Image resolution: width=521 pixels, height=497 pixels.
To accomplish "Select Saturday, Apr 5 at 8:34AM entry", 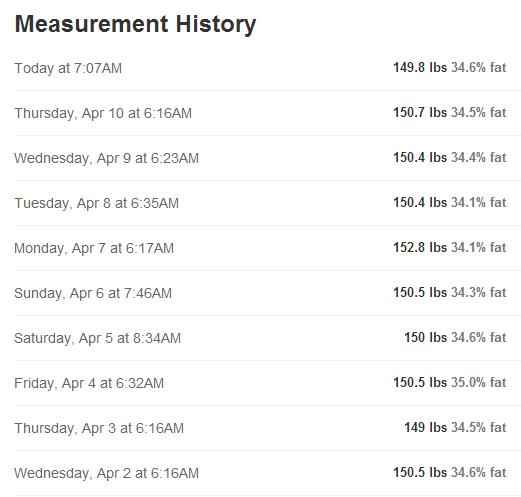I will pos(267,338).
